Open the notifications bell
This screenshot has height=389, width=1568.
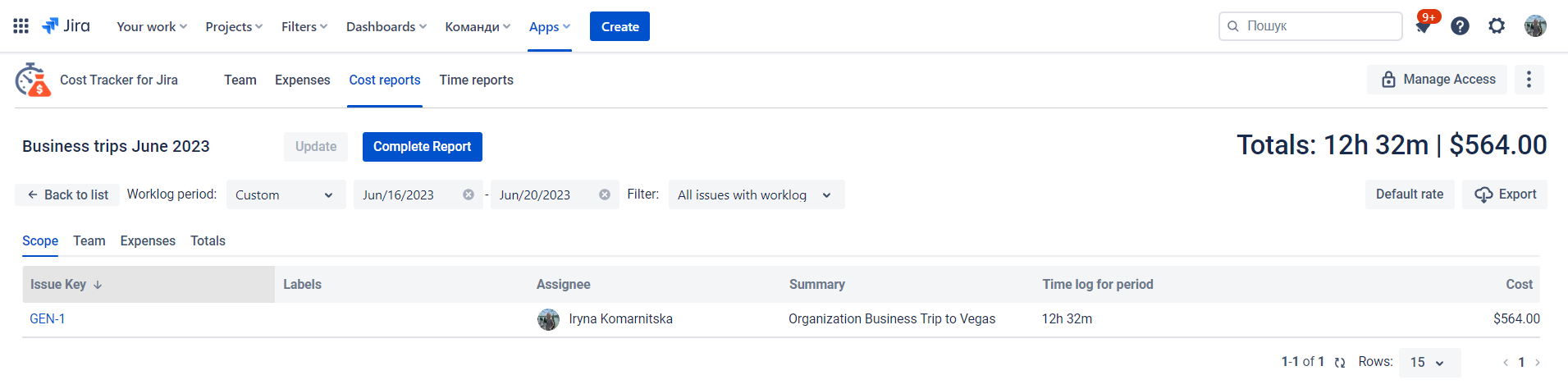coord(1423,26)
